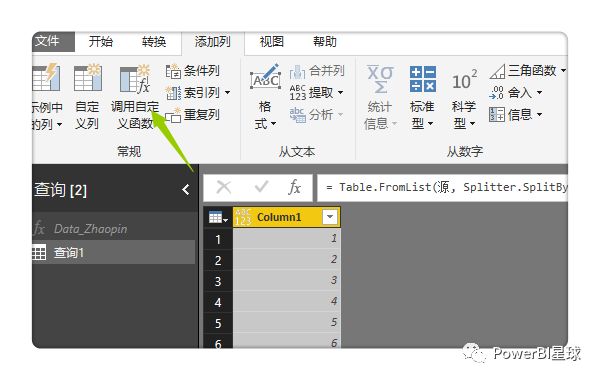Screen dimensions: 600x380
Task: Click the fx formula bar icon
Action: point(294,188)
